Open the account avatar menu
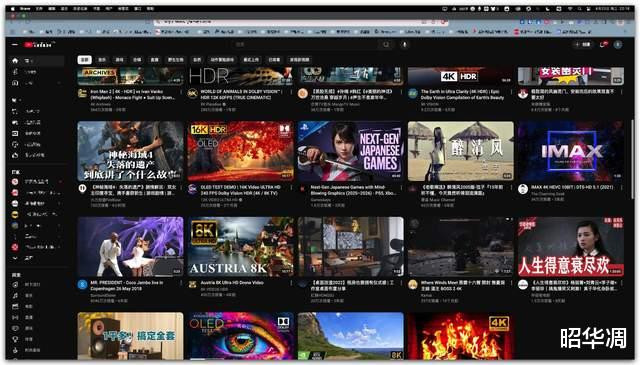The height and width of the screenshot is (365, 640). 618,45
